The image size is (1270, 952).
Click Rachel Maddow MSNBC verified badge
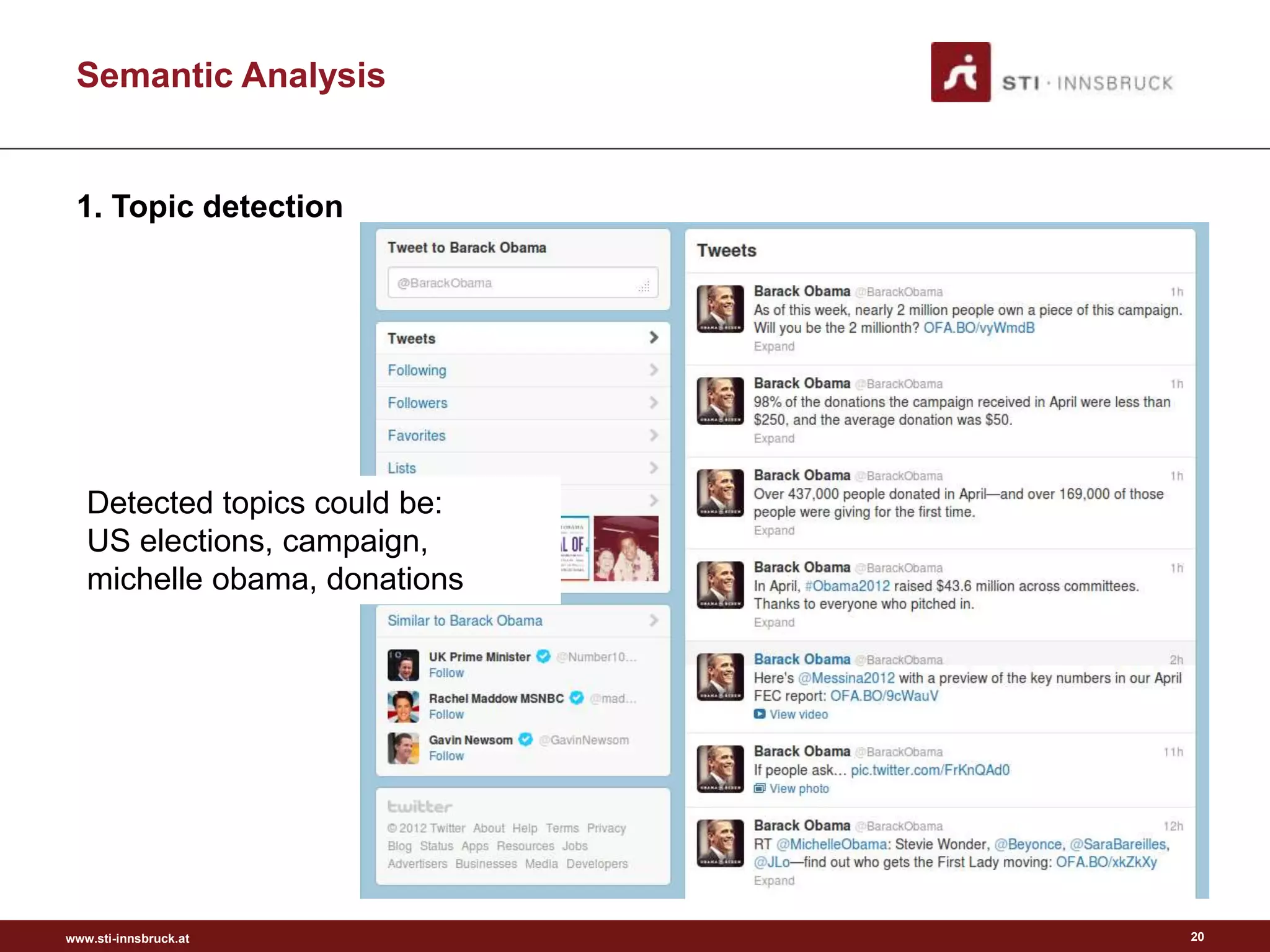577,698
